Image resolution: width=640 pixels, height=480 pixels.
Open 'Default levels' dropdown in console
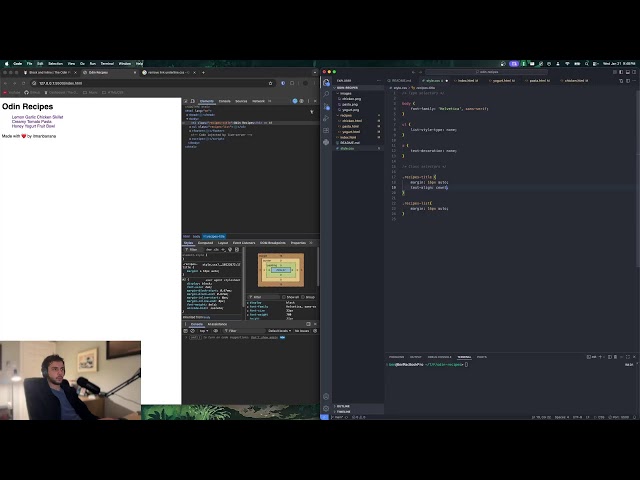click(280, 331)
